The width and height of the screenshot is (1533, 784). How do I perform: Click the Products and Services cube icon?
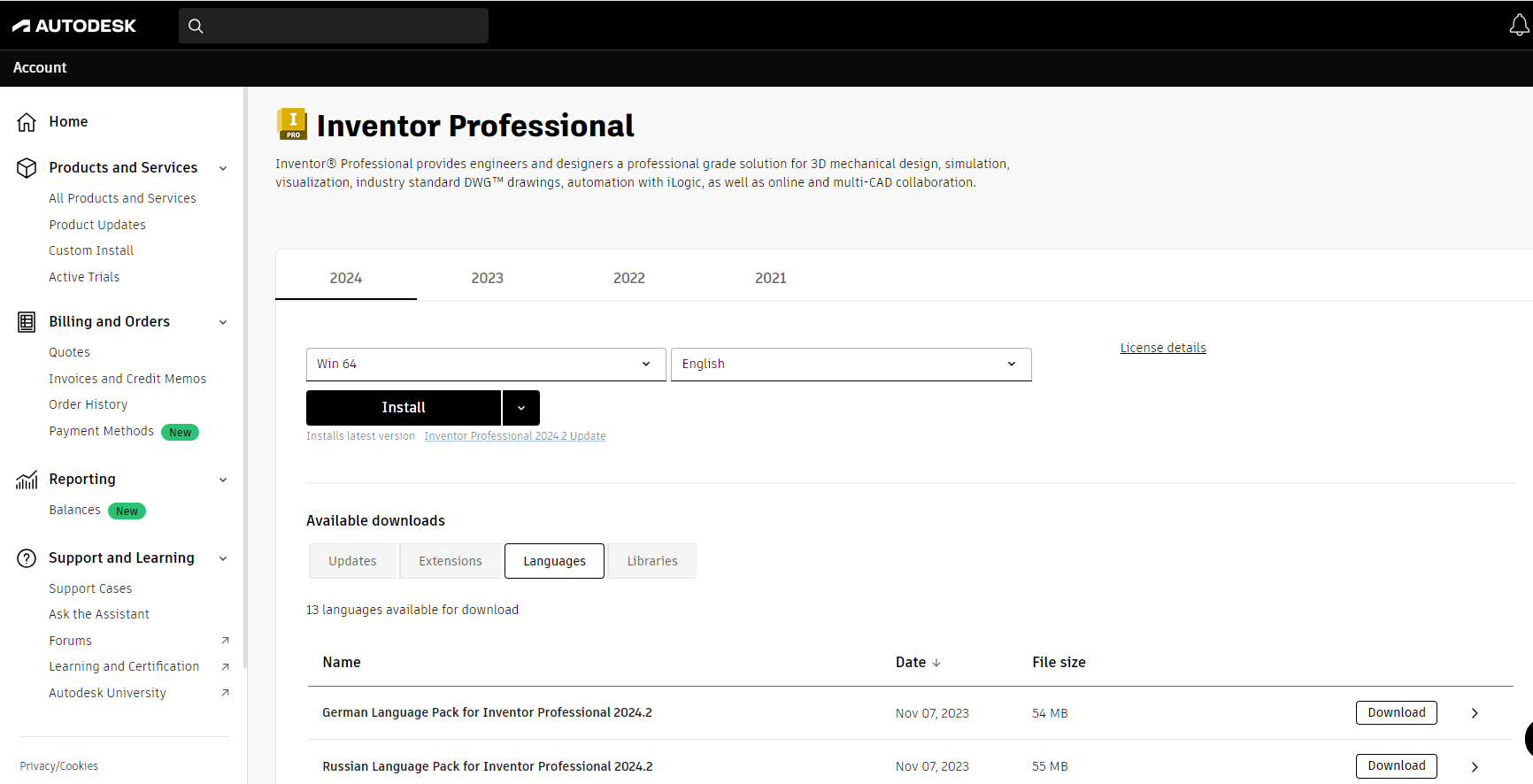(x=27, y=168)
